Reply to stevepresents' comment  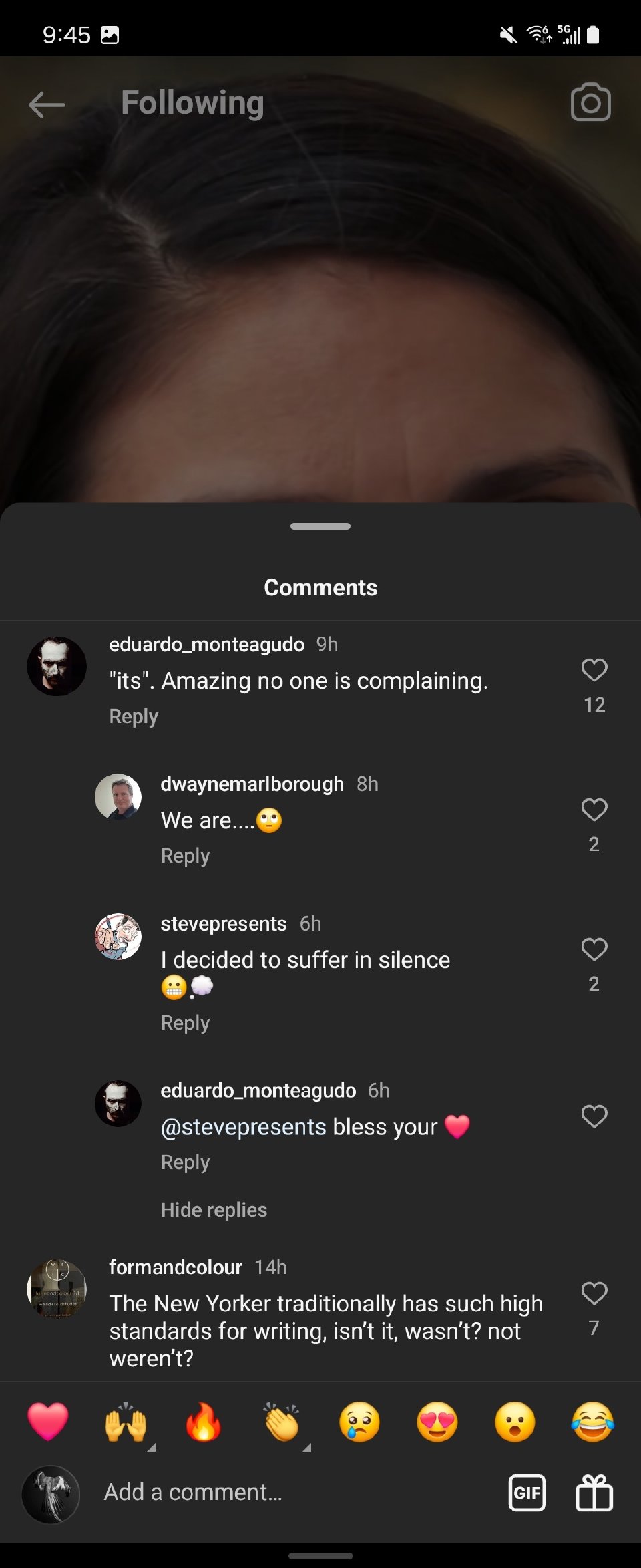185,1023
